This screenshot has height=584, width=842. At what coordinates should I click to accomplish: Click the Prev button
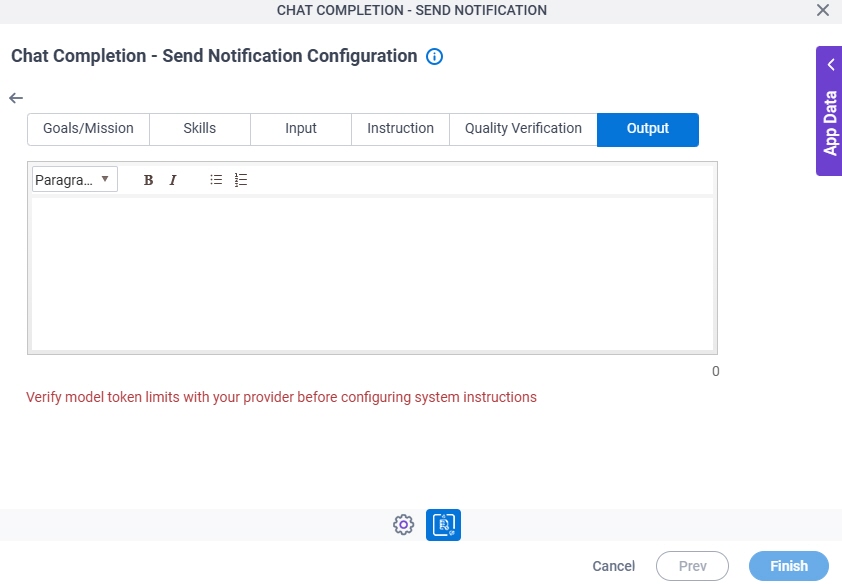coord(692,566)
